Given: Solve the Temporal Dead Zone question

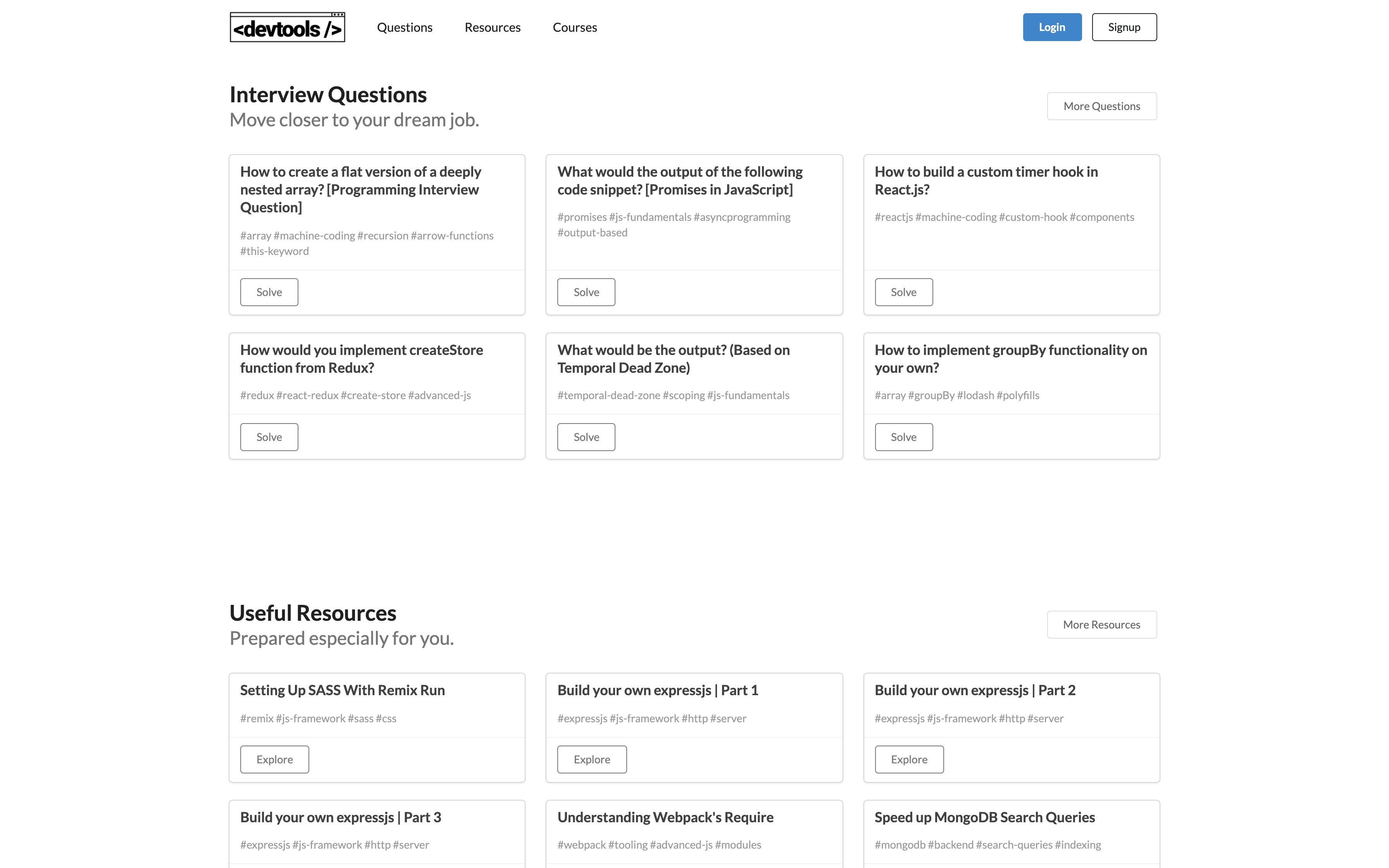Looking at the screenshot, I should coord(586,436).
